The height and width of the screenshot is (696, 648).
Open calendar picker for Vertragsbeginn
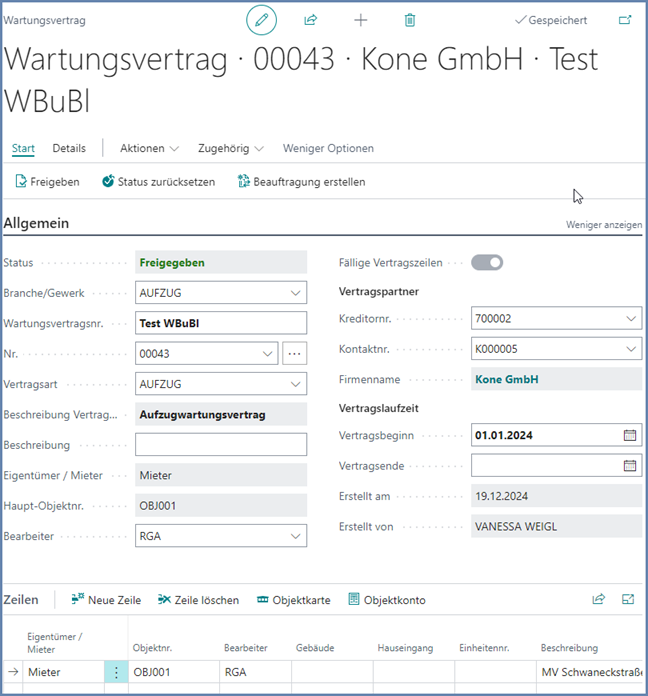(630, 435)
